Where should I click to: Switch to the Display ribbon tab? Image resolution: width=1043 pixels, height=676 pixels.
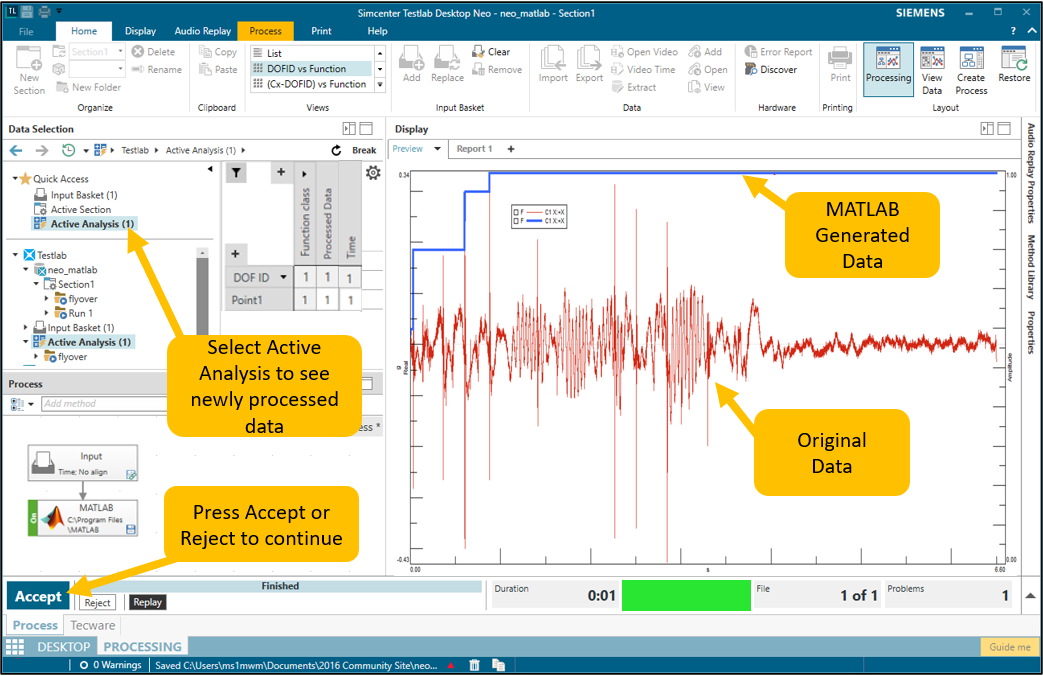[x=140, y=31]
